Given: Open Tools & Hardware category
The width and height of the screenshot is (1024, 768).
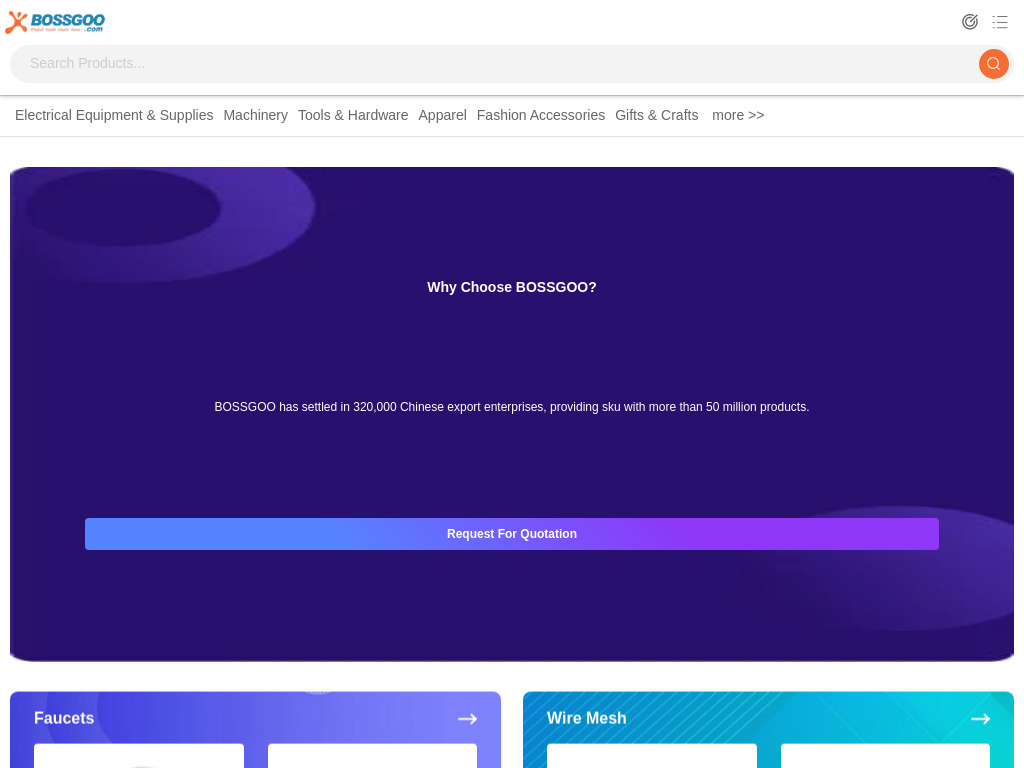Looking at the screenshot, I should click(x=353, y=115).
